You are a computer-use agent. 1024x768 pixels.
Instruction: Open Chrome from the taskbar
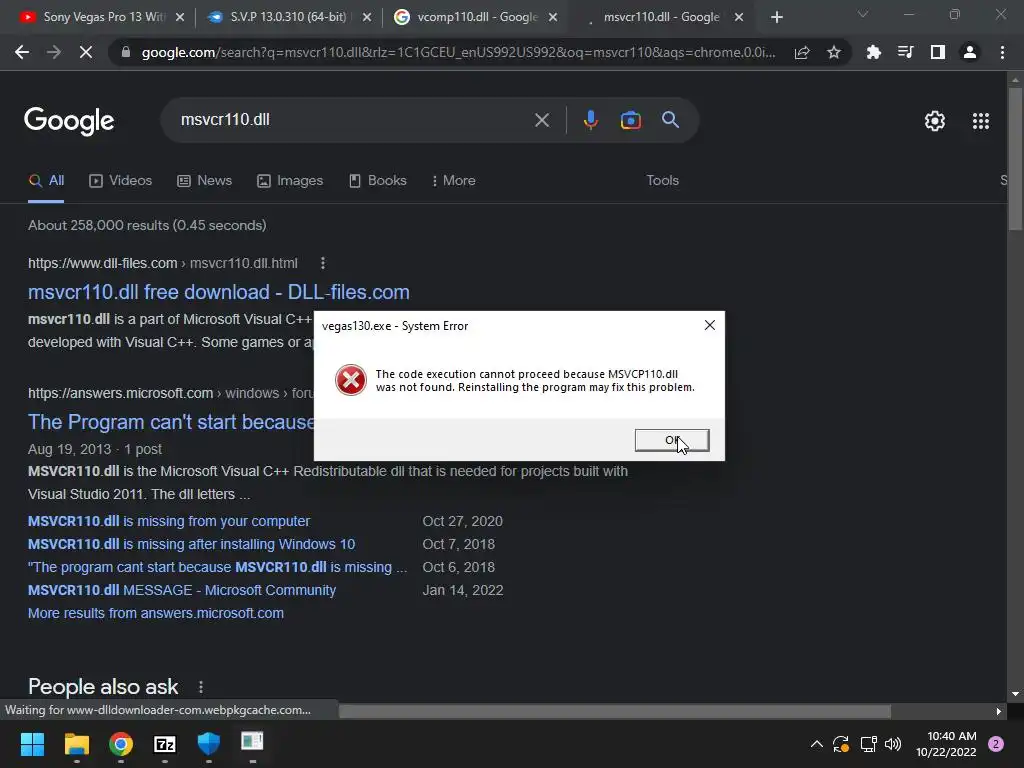pyautogui.click(x=121, y=744)
